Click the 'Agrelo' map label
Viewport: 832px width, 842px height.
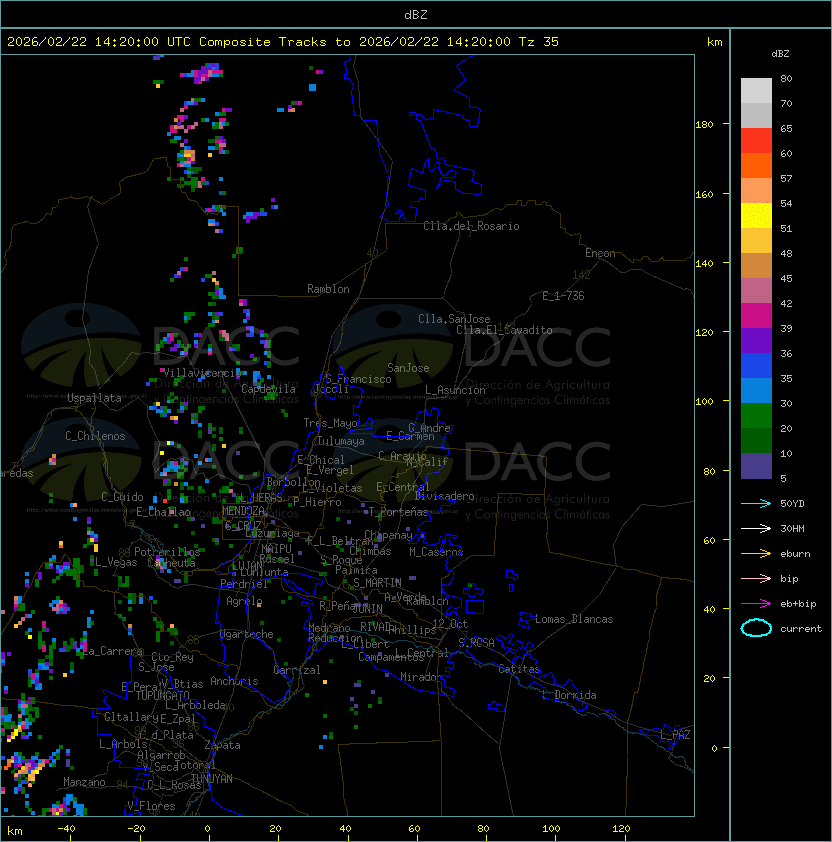point(244,601)
